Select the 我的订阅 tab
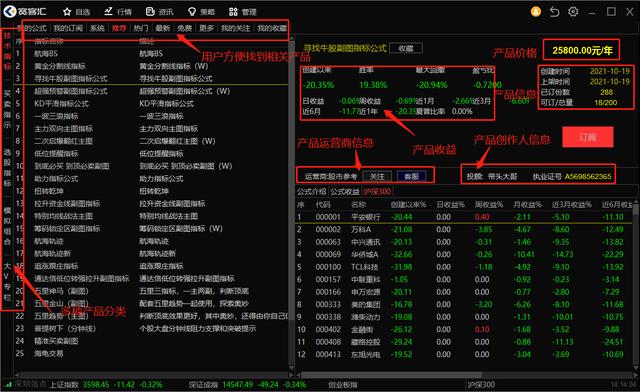Screen dimensions: 640x392 tap(68, 28)
